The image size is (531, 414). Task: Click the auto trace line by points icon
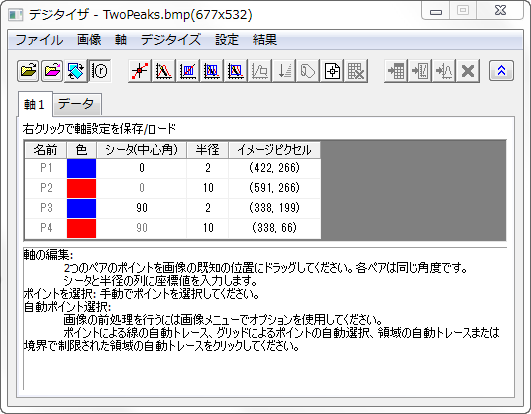pyautogui.click(x=164, y=71)
